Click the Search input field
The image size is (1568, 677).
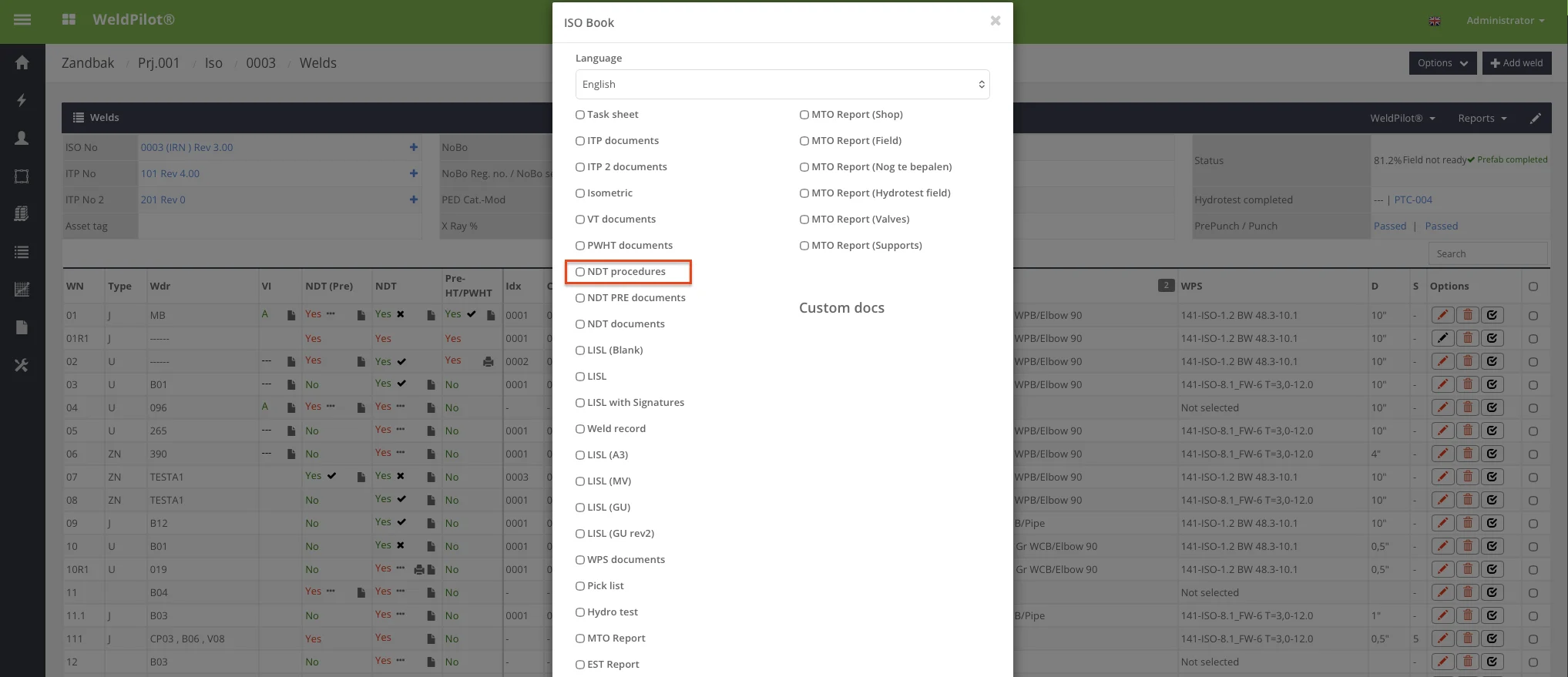coord(1487,254)
